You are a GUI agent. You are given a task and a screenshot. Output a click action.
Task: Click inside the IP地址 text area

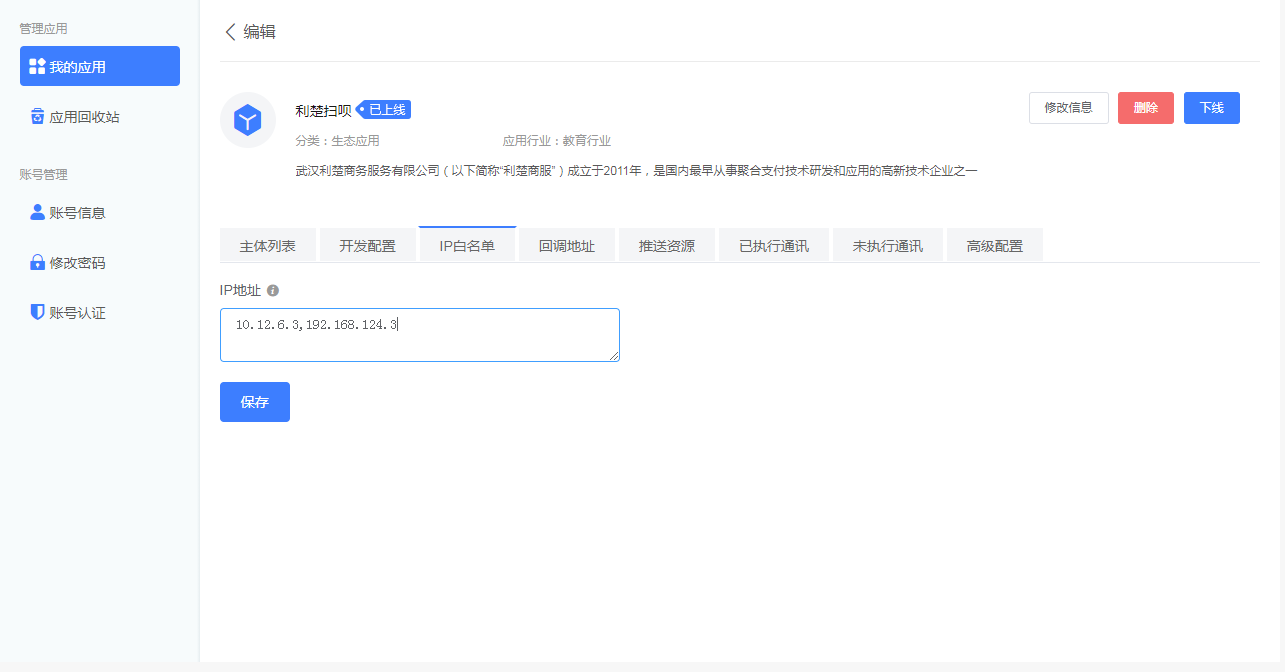click(419, 333)
